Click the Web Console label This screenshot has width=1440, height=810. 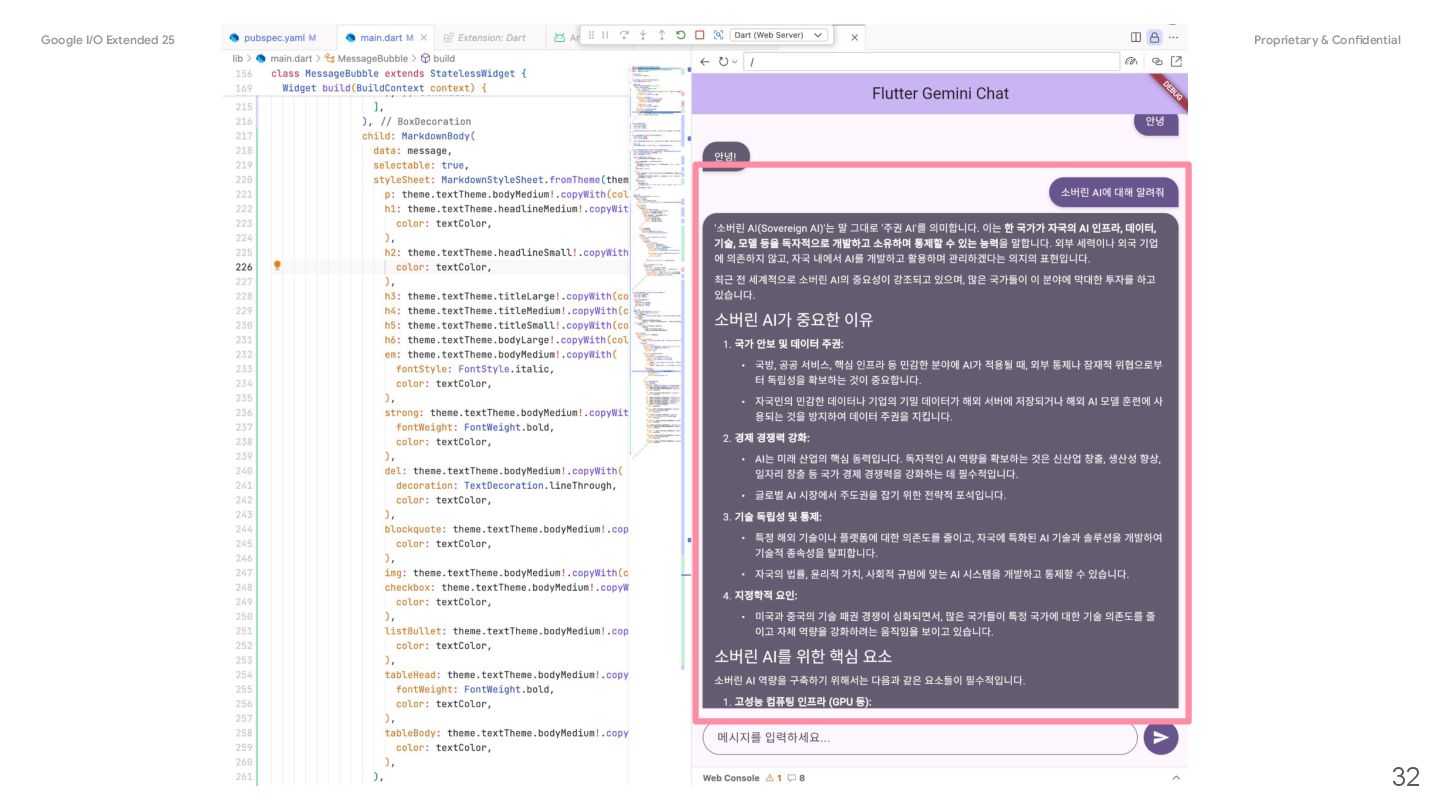pyautogui.click(x=731, y=778)
